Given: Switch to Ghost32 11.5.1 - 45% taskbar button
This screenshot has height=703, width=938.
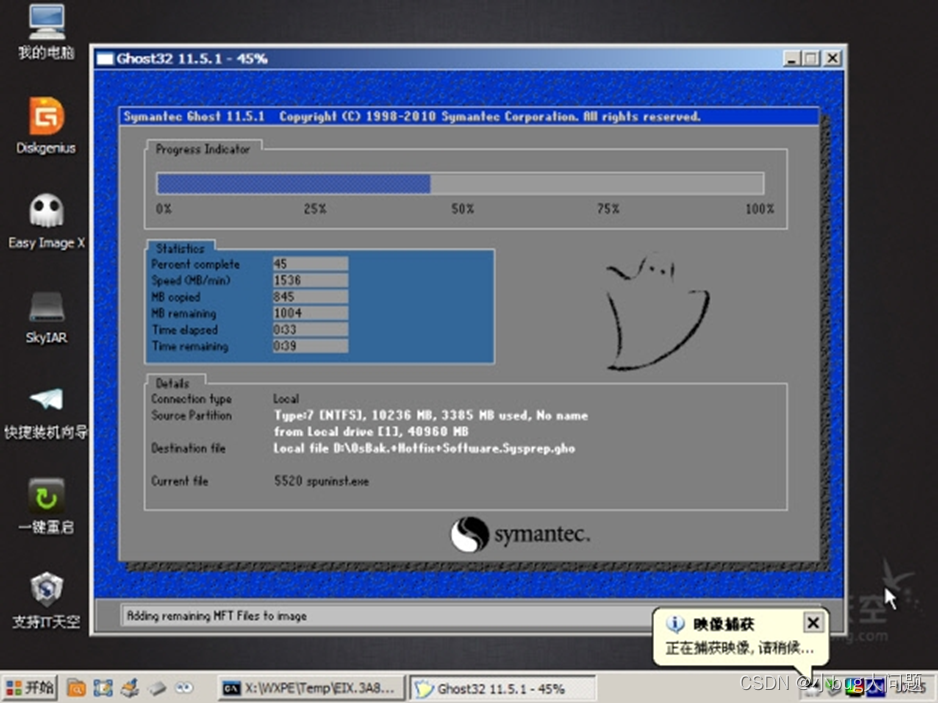Looking at the screenshot, I should (501, 689).
